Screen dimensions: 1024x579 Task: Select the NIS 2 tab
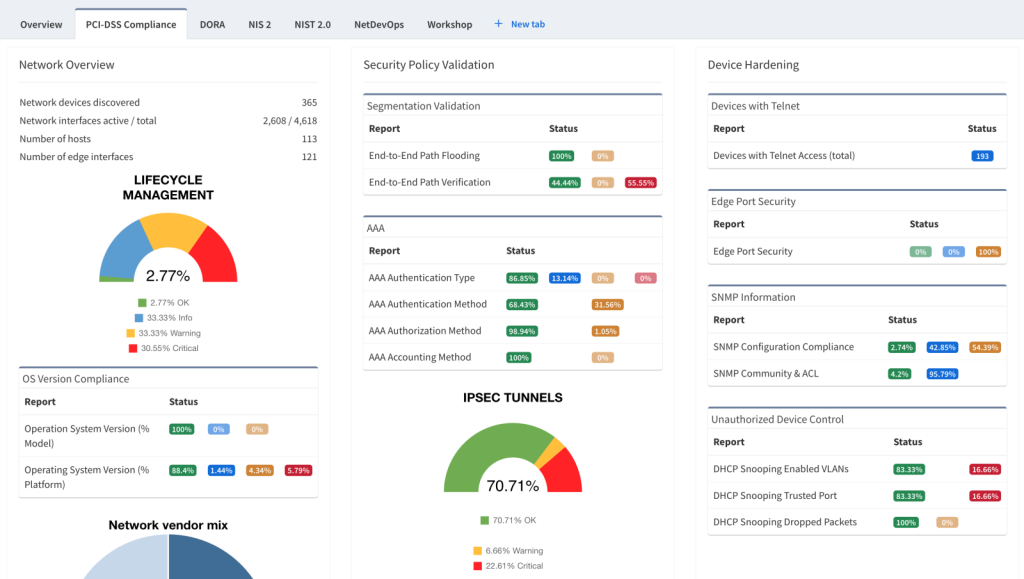tap(259, 24)
